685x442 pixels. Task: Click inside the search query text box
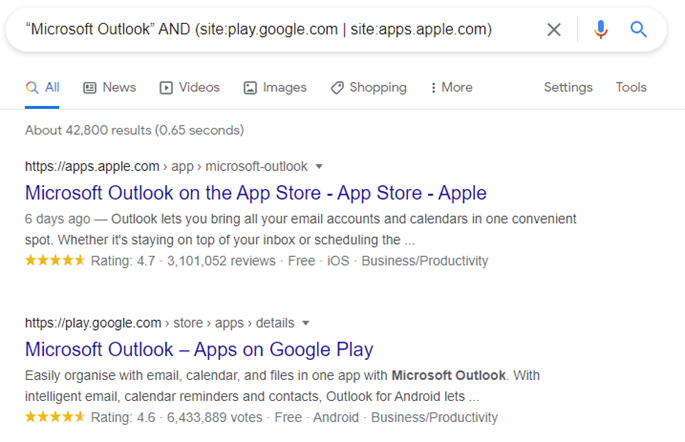[x=260, y=30]
